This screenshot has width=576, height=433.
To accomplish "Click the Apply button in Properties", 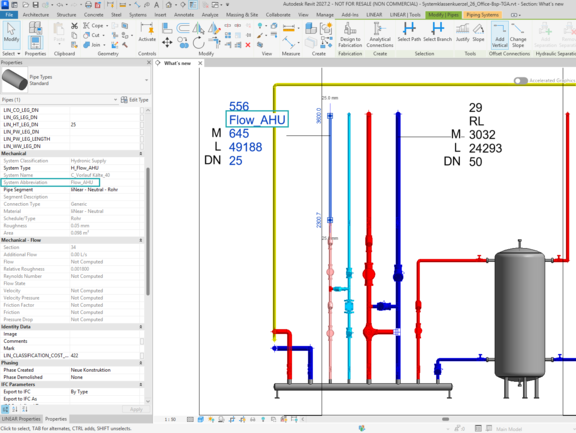I will 136,409.
